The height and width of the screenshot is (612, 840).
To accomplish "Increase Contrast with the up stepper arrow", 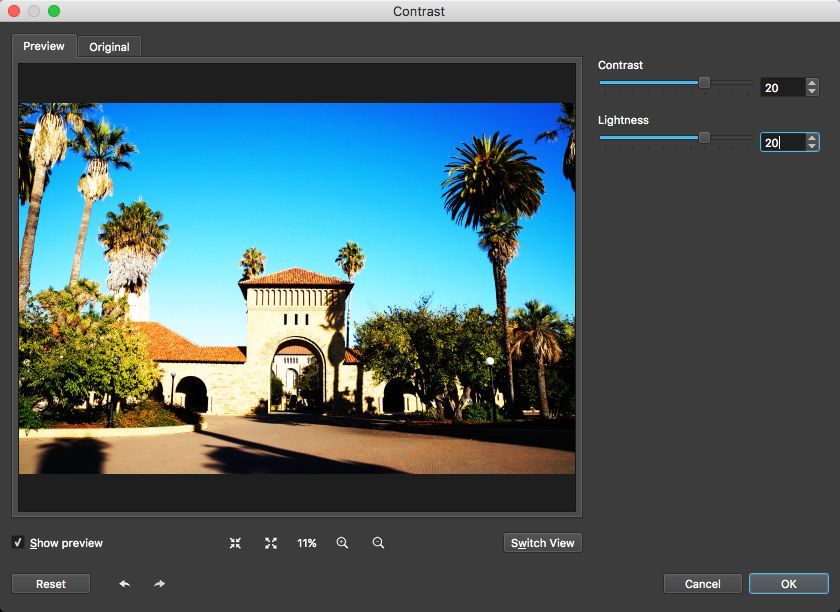I will 812,83.
